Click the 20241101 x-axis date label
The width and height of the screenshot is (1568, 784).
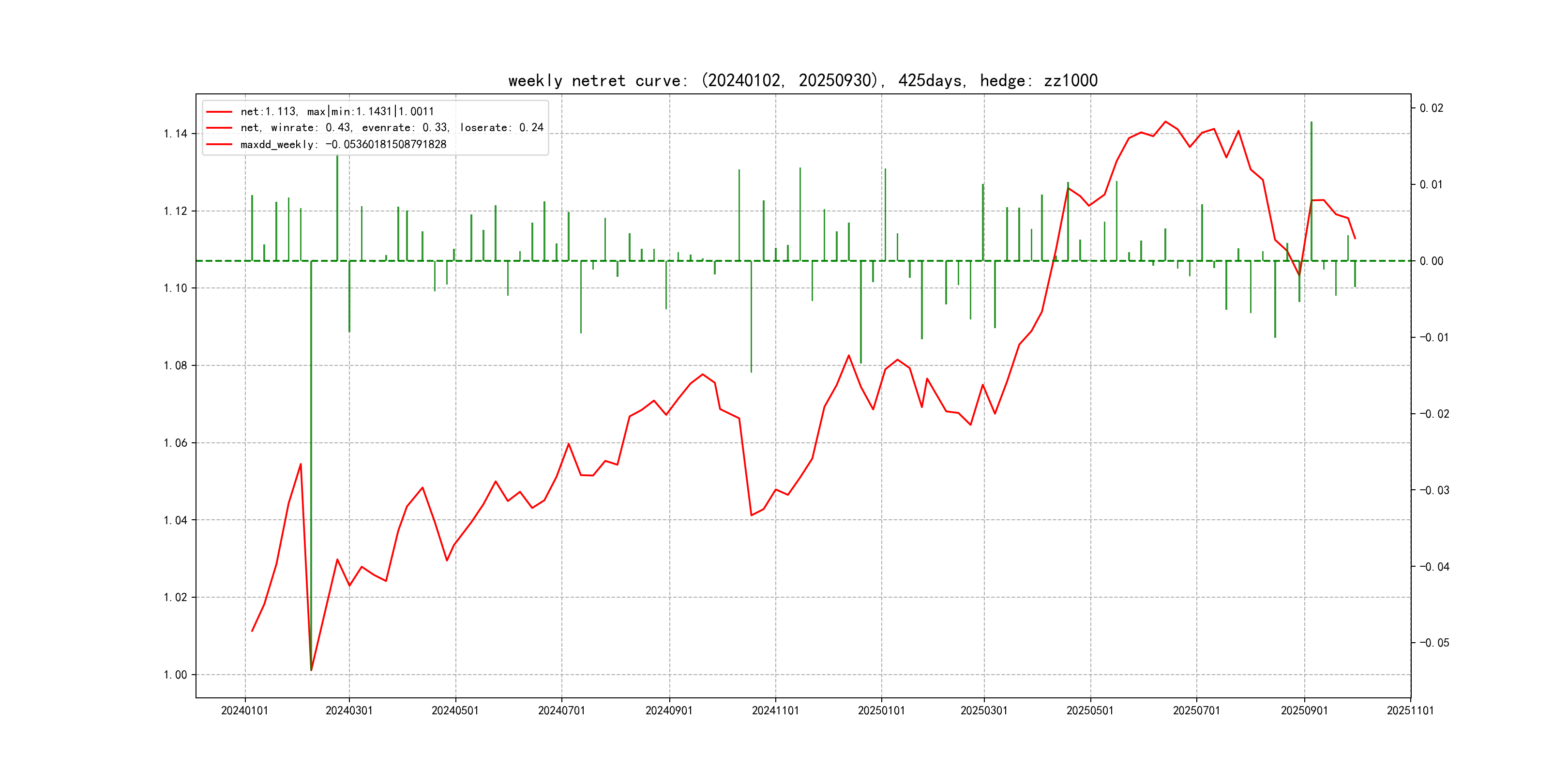pyautogui.click(x=775, y=710)
